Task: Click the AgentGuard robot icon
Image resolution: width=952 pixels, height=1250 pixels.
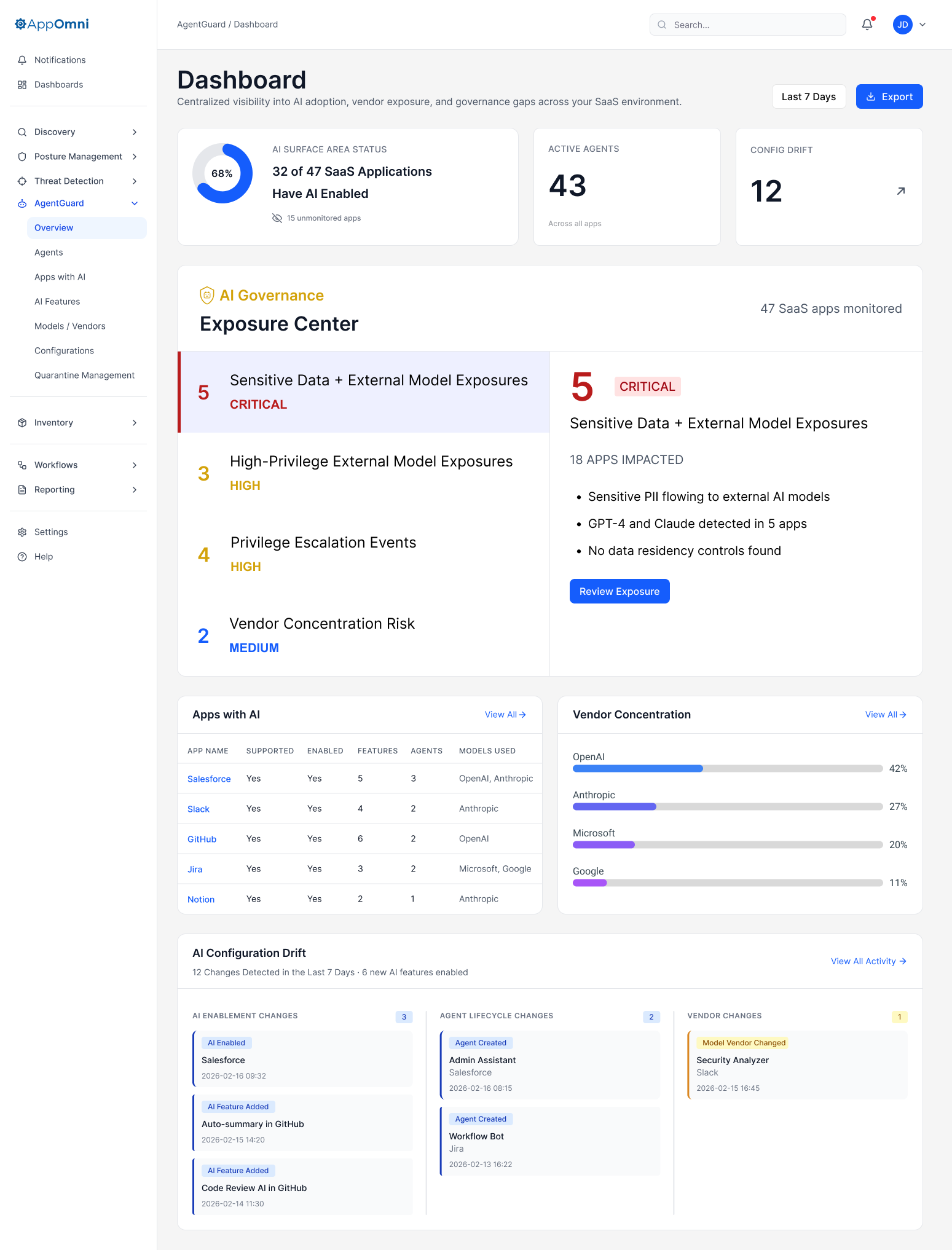Action: click(22, 203)
